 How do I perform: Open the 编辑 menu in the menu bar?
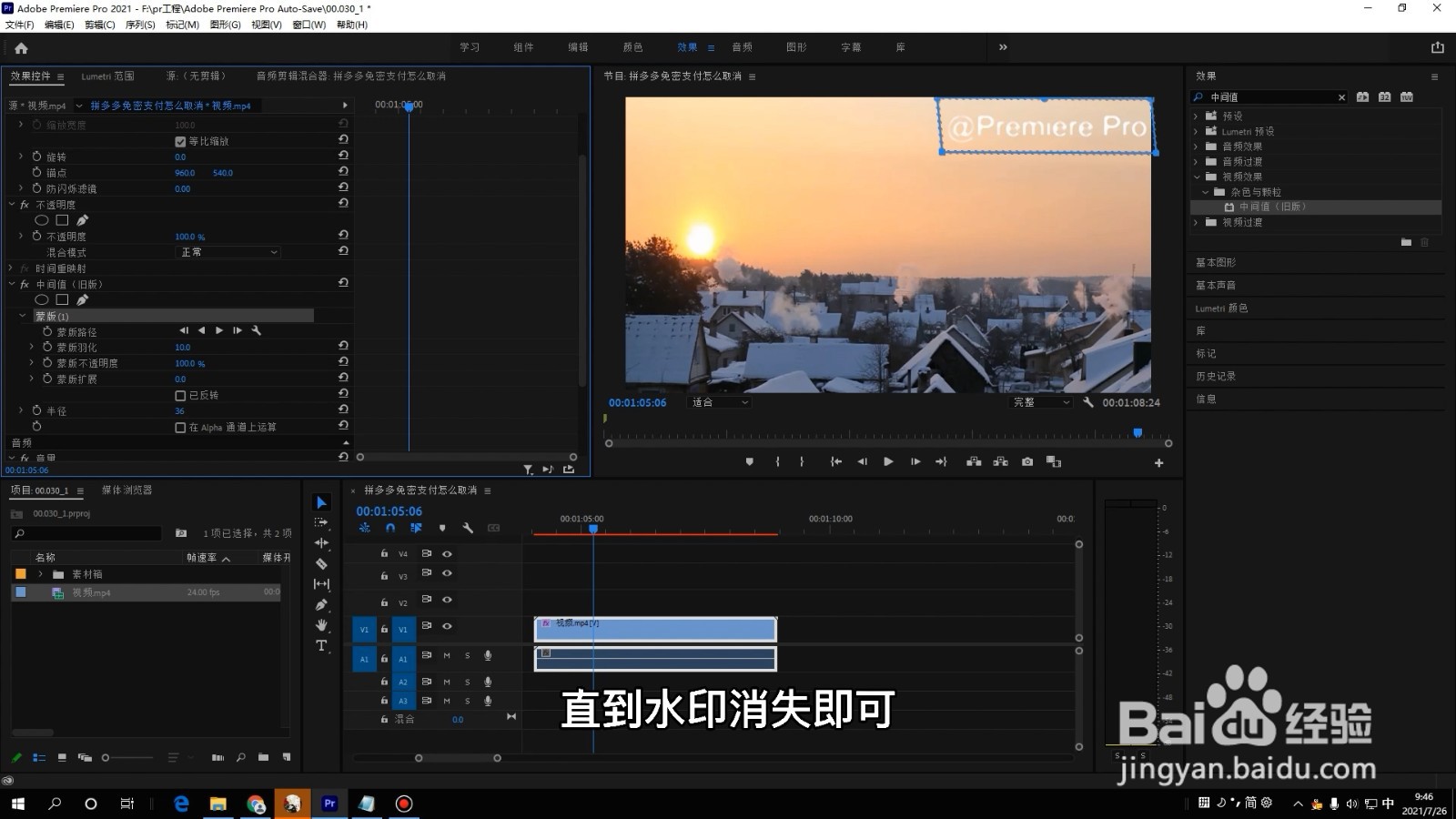click(58, 25)
